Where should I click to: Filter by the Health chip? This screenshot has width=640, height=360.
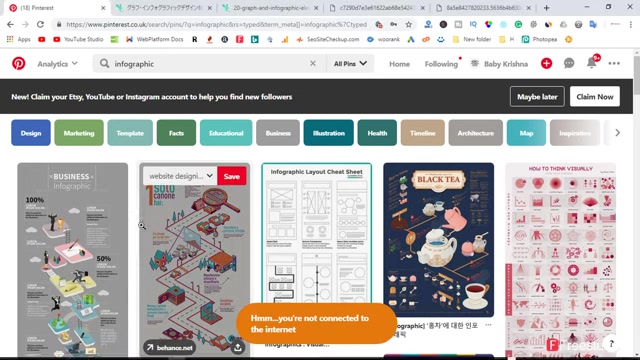(377, 133)
